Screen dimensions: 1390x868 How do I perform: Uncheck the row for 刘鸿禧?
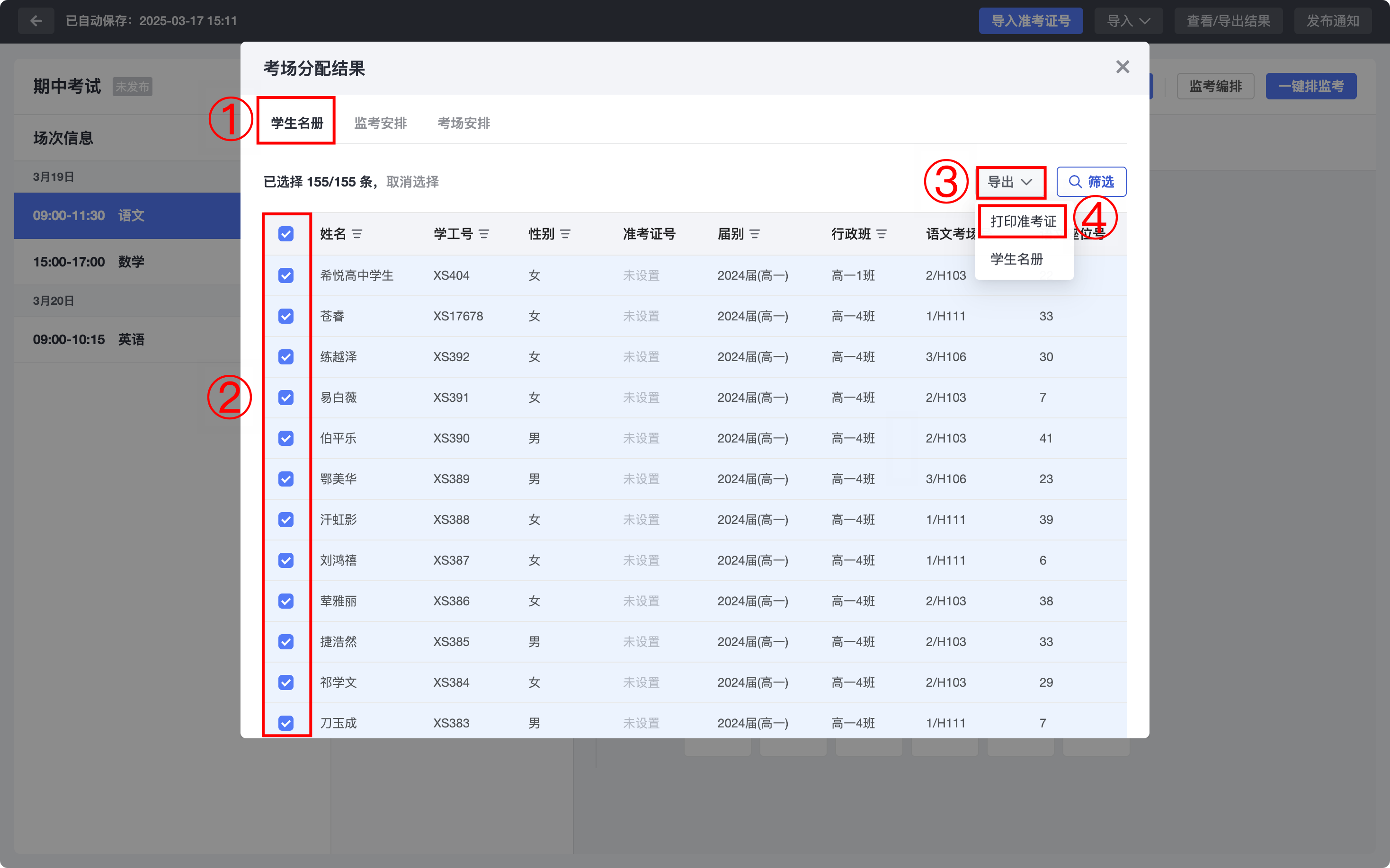tap(286, 561)
